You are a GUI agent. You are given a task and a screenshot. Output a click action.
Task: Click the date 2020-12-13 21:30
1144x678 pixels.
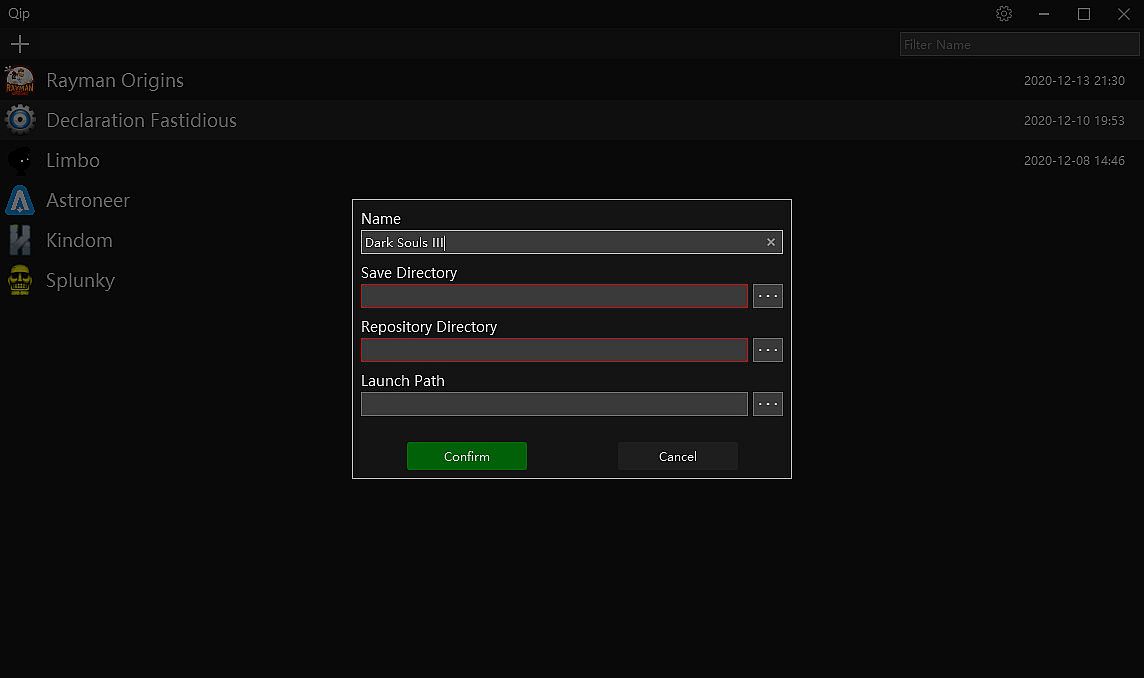[1074, 80]
